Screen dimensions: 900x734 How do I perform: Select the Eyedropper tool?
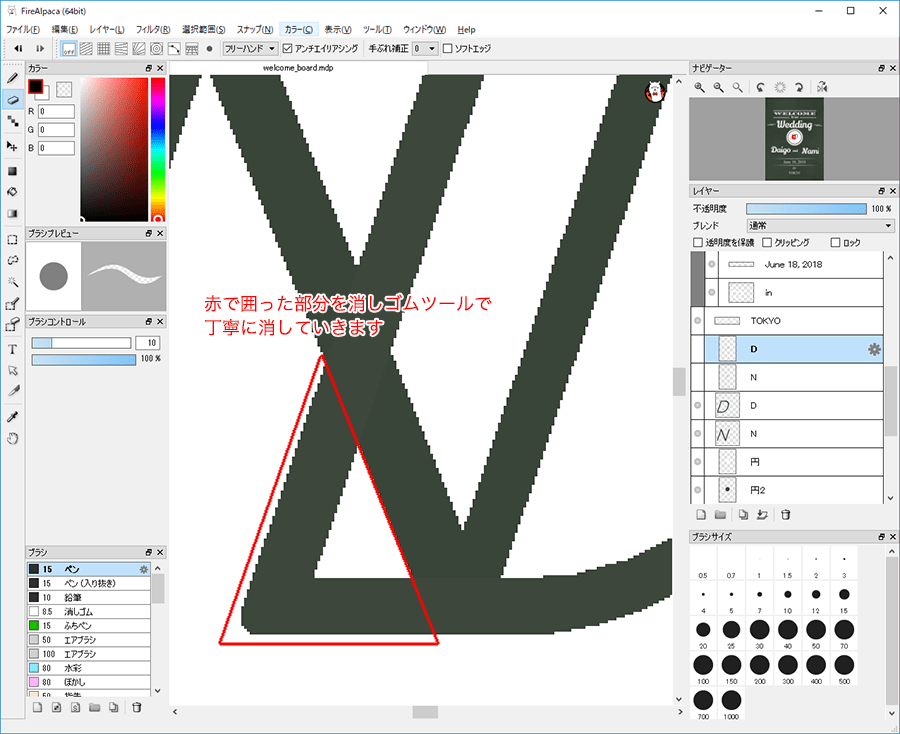13,416
